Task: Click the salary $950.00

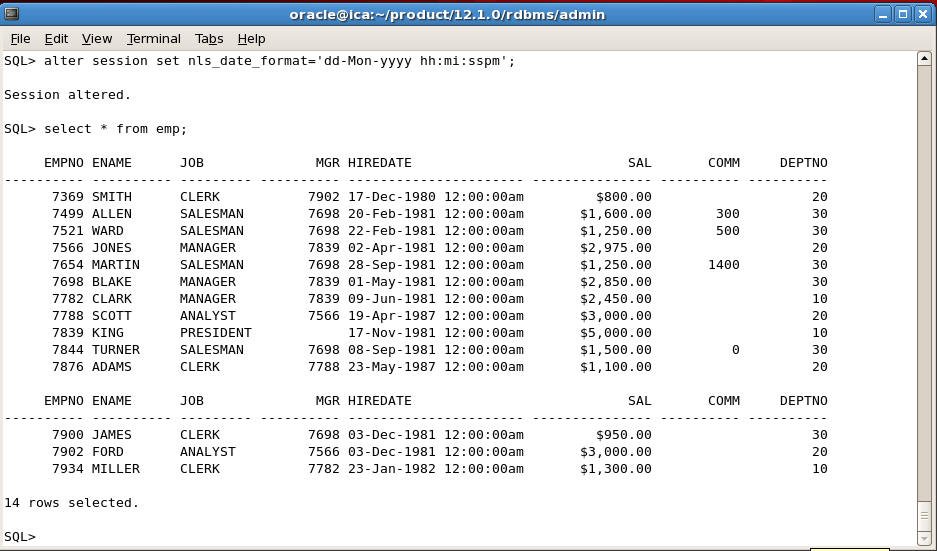Action: tap(624, 435)
